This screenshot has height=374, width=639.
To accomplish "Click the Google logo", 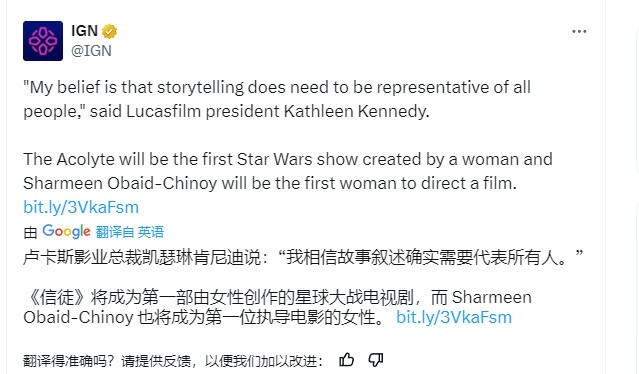I will pyautogui.click(x=66, y=231).
